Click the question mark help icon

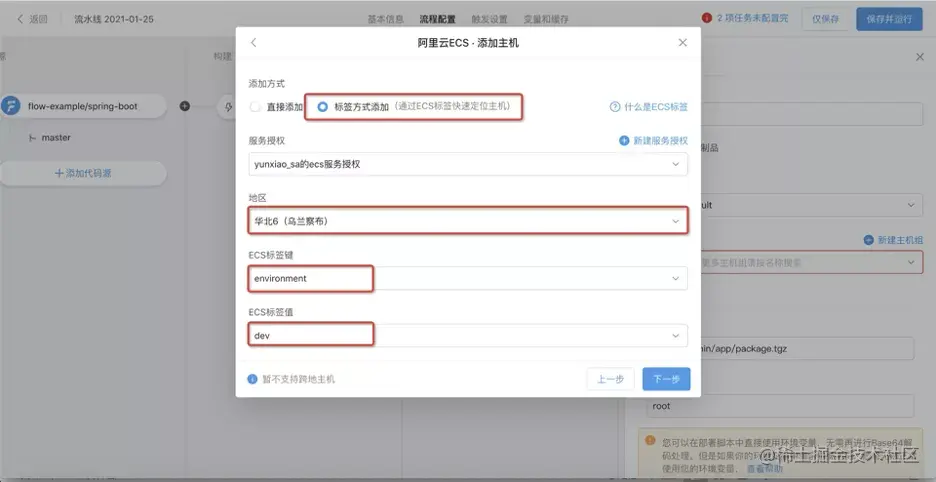click(x=615, y=107)
